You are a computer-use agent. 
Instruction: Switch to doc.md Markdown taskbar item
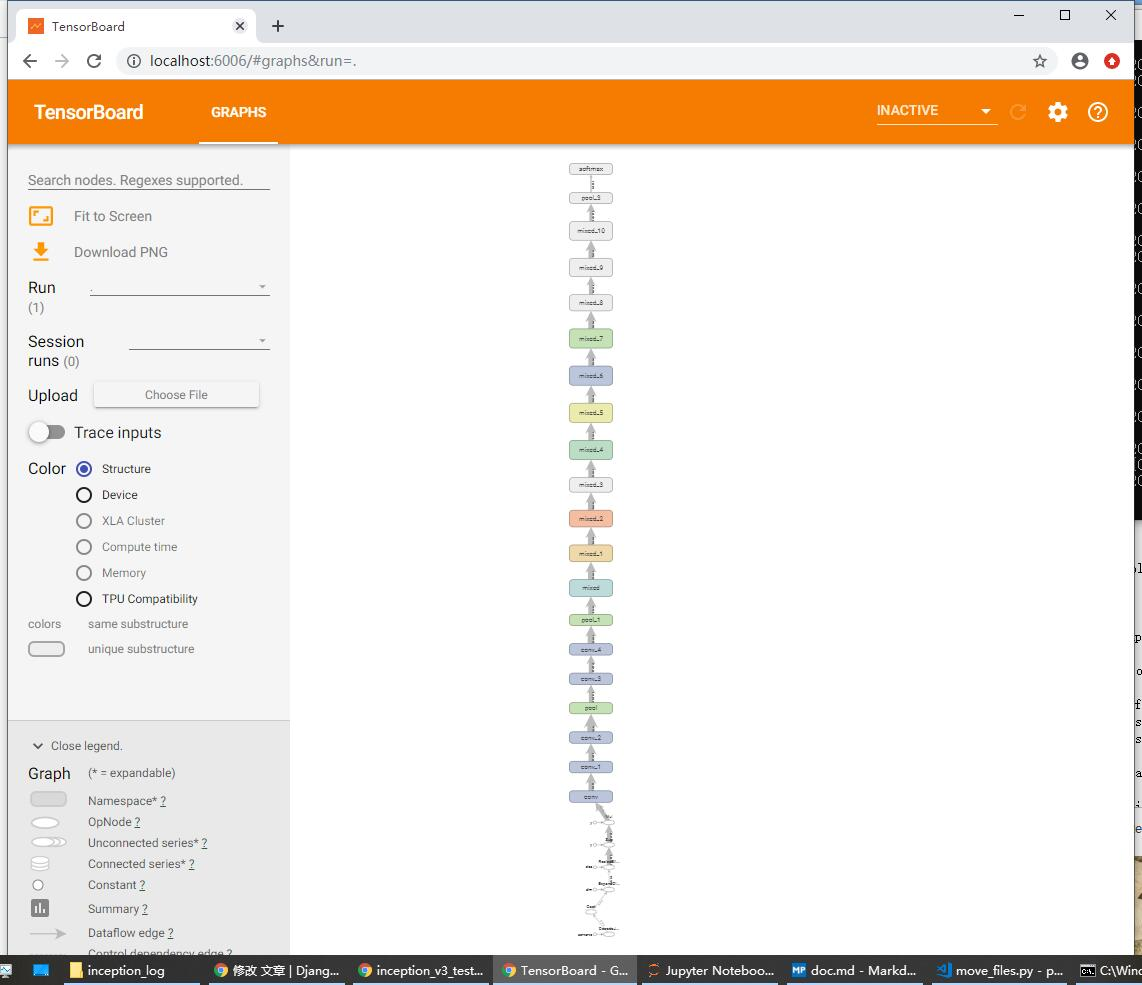tap(854, 970)
